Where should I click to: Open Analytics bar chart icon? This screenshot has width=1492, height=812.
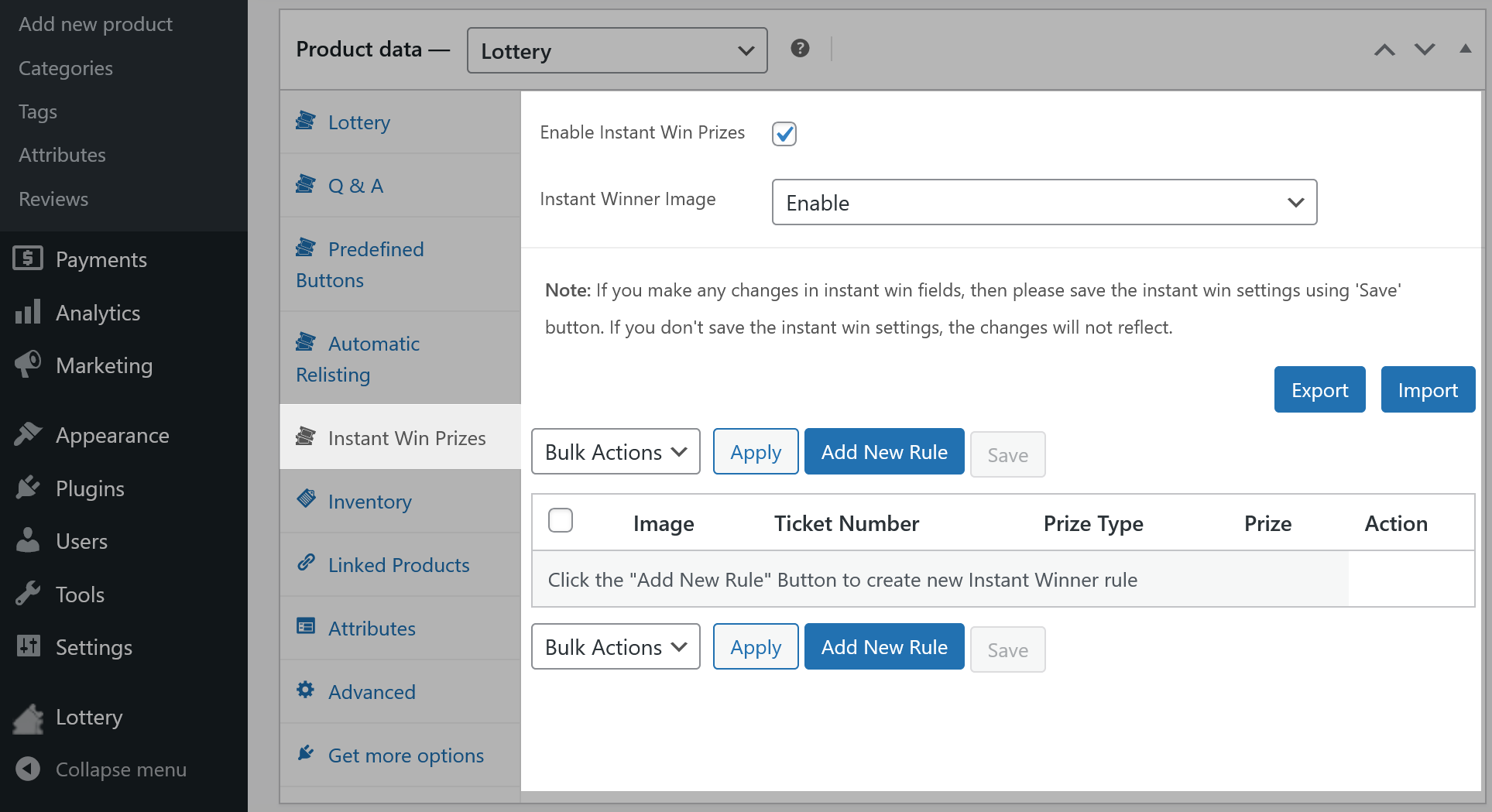click(x=28, y=312)
